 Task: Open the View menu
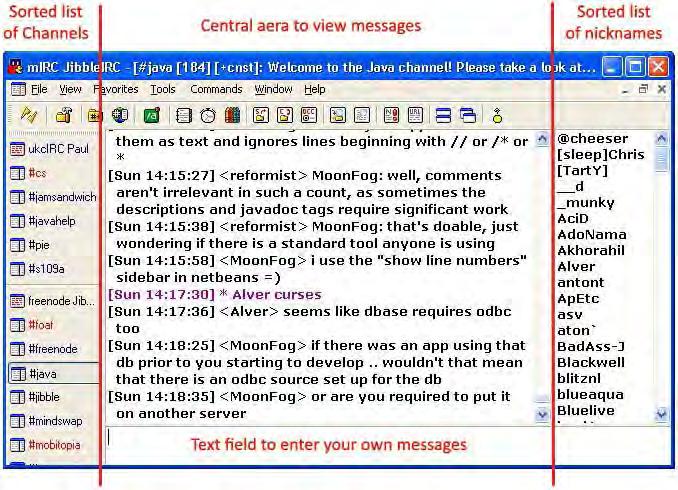(x=70, y=89)
